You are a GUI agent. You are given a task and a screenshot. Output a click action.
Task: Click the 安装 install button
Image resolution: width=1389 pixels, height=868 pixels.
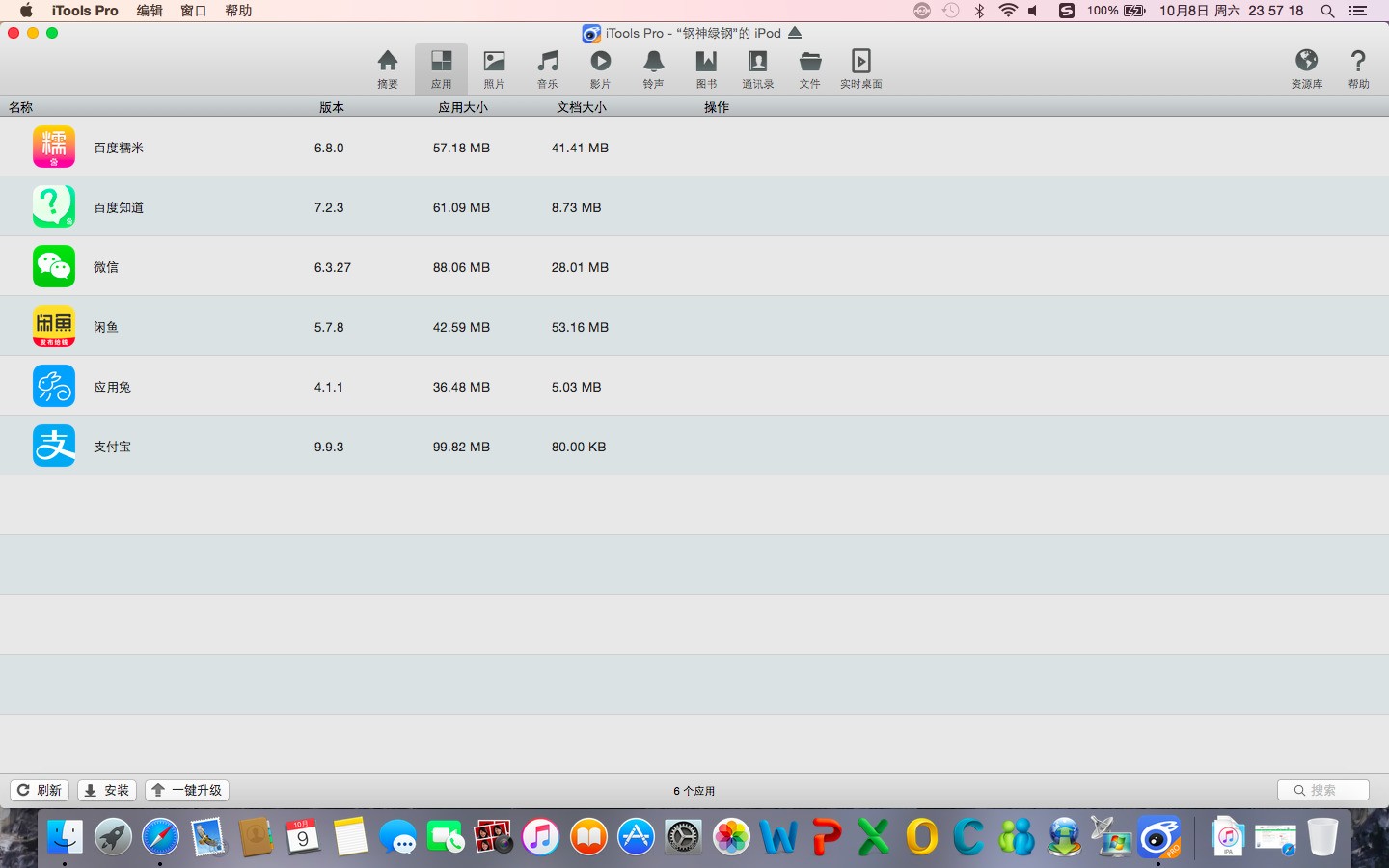(x=107, y=790)
